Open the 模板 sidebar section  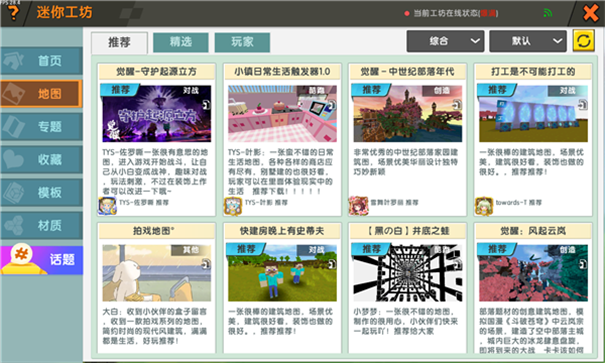[x=42, y=192]
